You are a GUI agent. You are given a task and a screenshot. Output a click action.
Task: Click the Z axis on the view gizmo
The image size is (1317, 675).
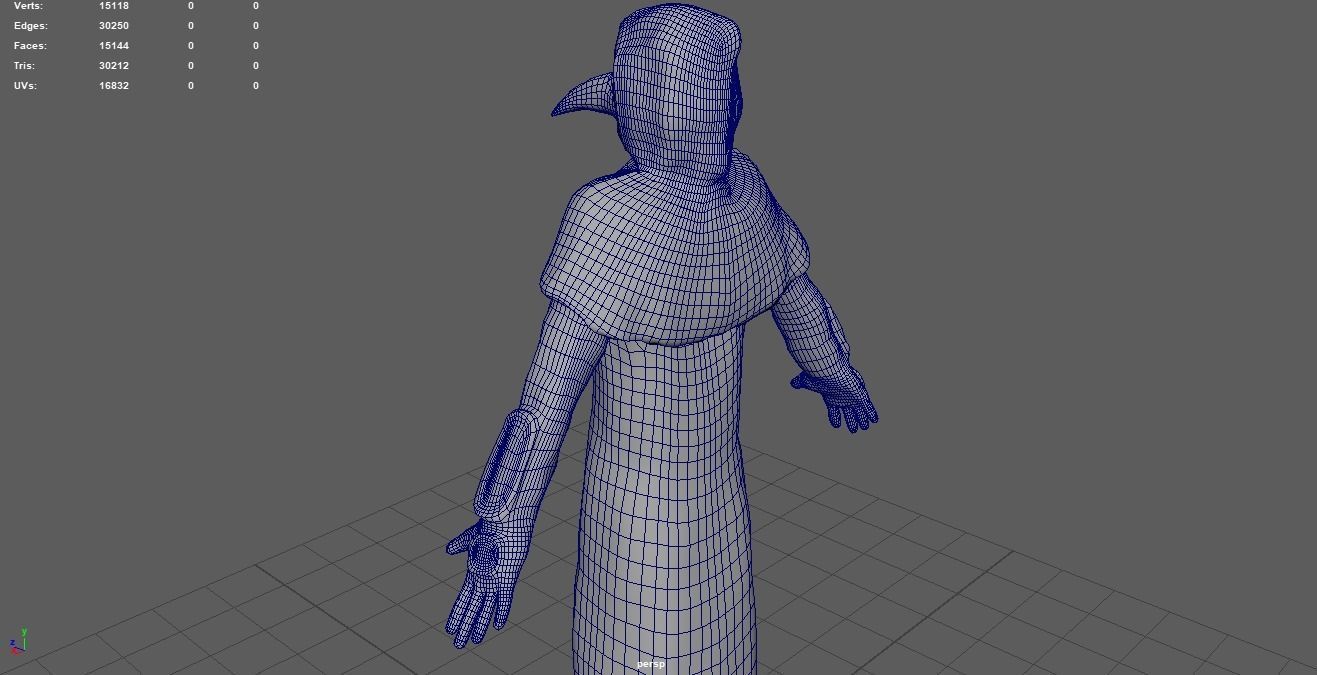click(13, 642)
